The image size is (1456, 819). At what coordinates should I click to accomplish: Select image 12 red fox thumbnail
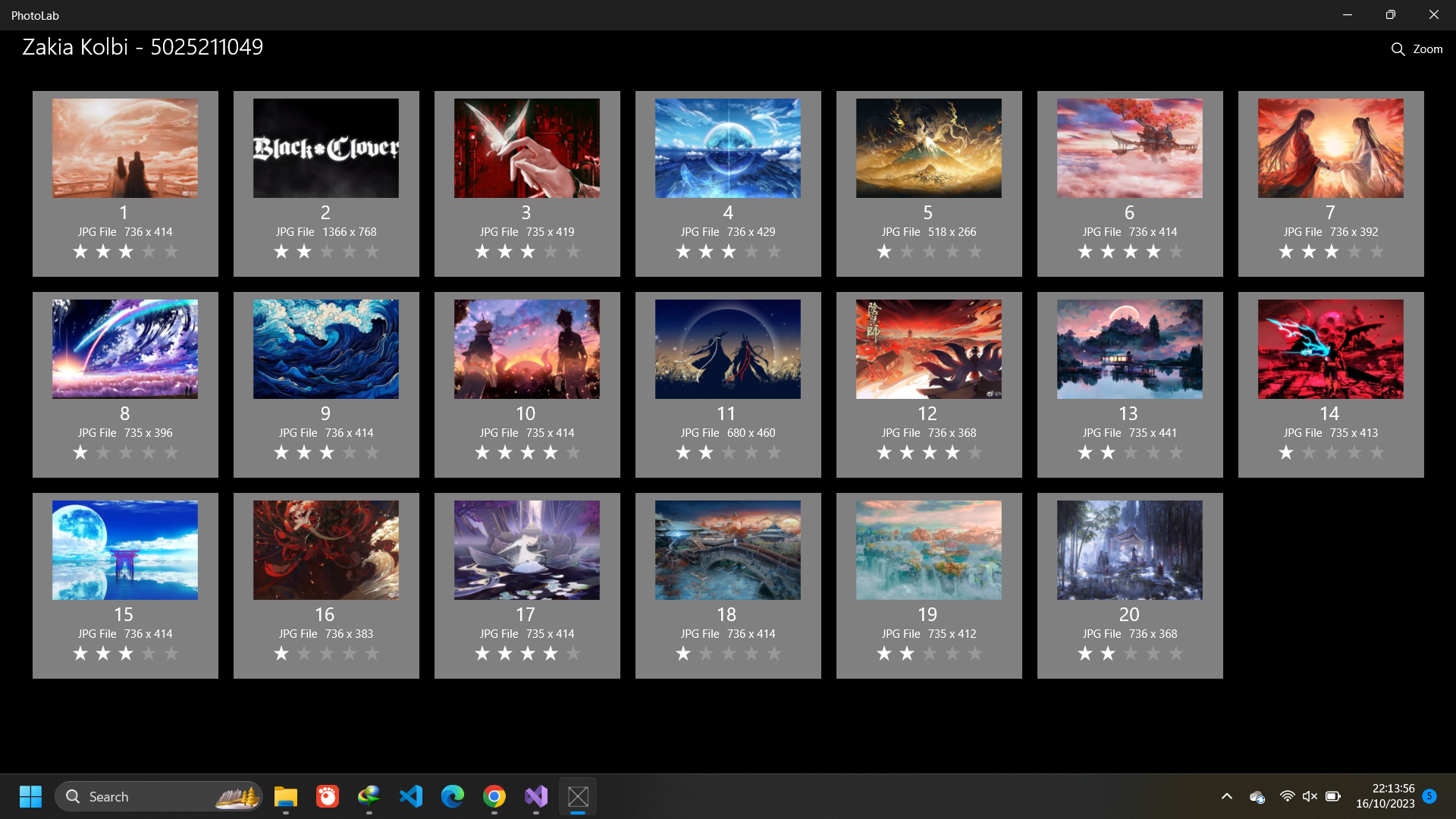click(929, 350)
